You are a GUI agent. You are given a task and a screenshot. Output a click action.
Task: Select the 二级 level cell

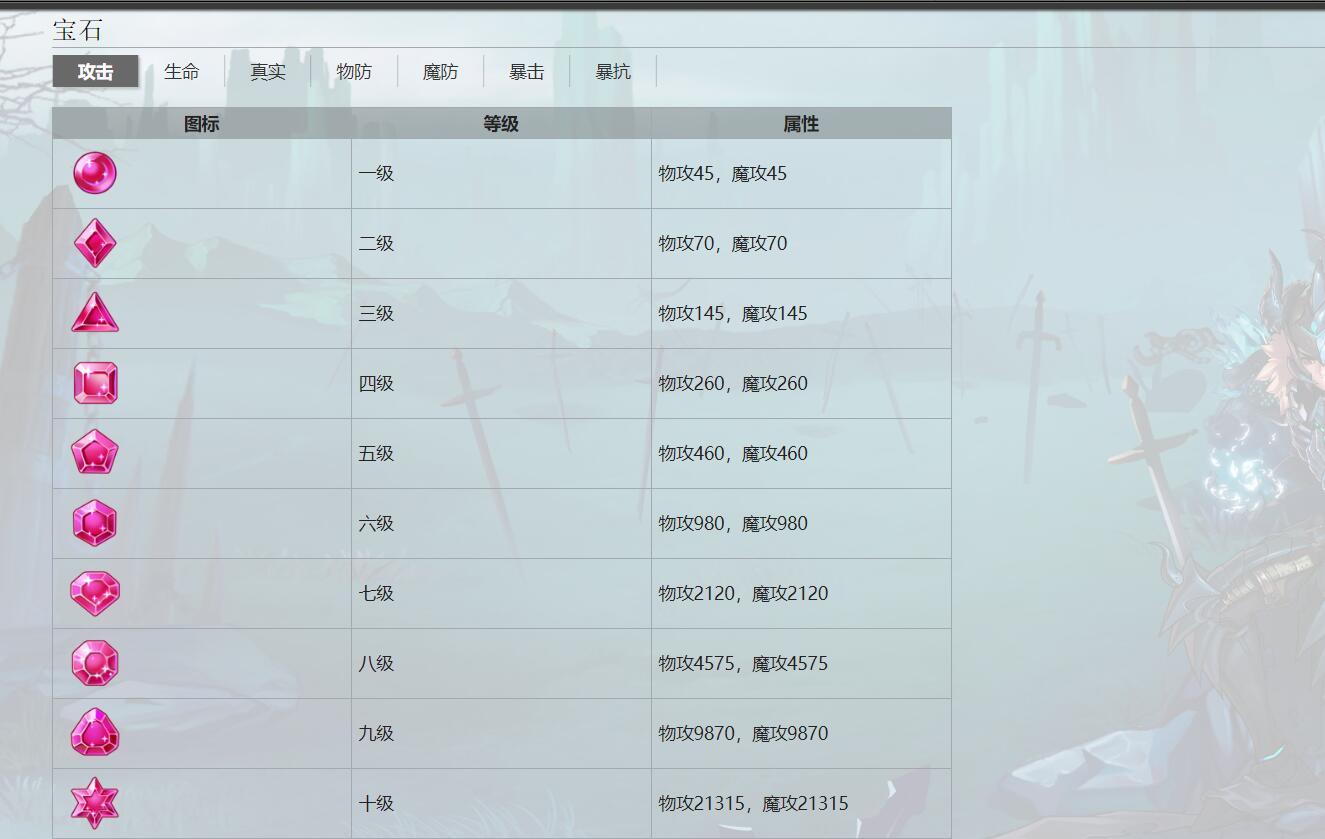501,244
